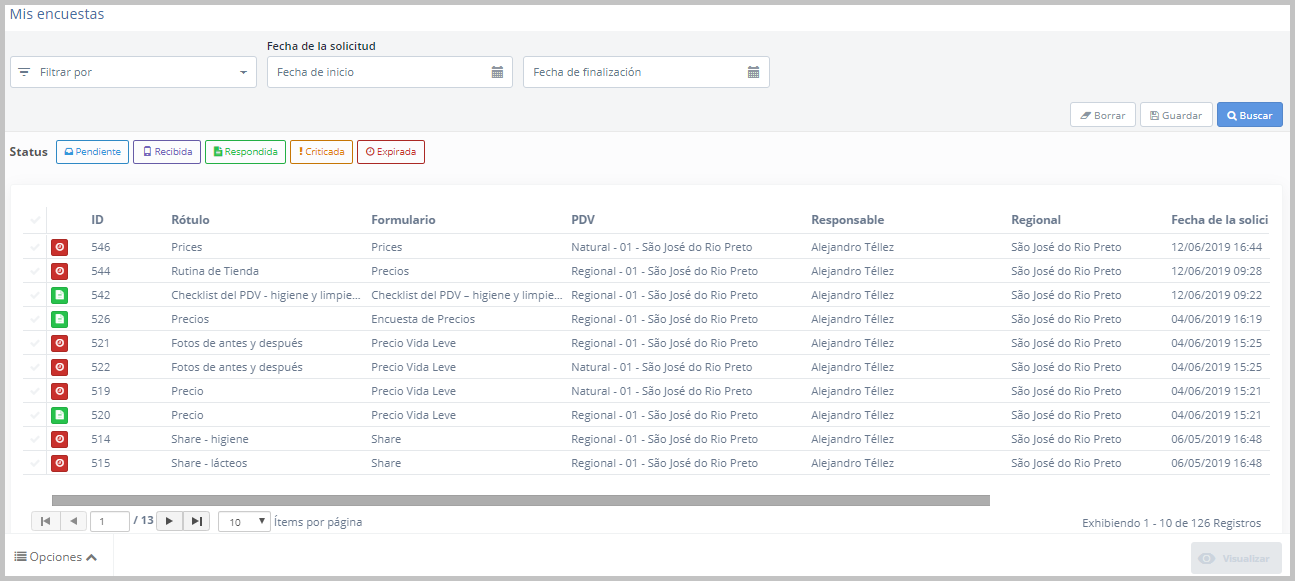
Task: Open the items per page dropdown
Action: pos(245,521)
